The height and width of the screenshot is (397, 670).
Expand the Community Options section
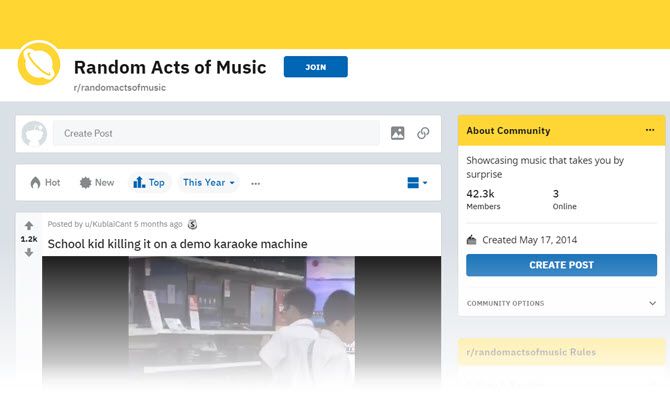pos(561,303)
